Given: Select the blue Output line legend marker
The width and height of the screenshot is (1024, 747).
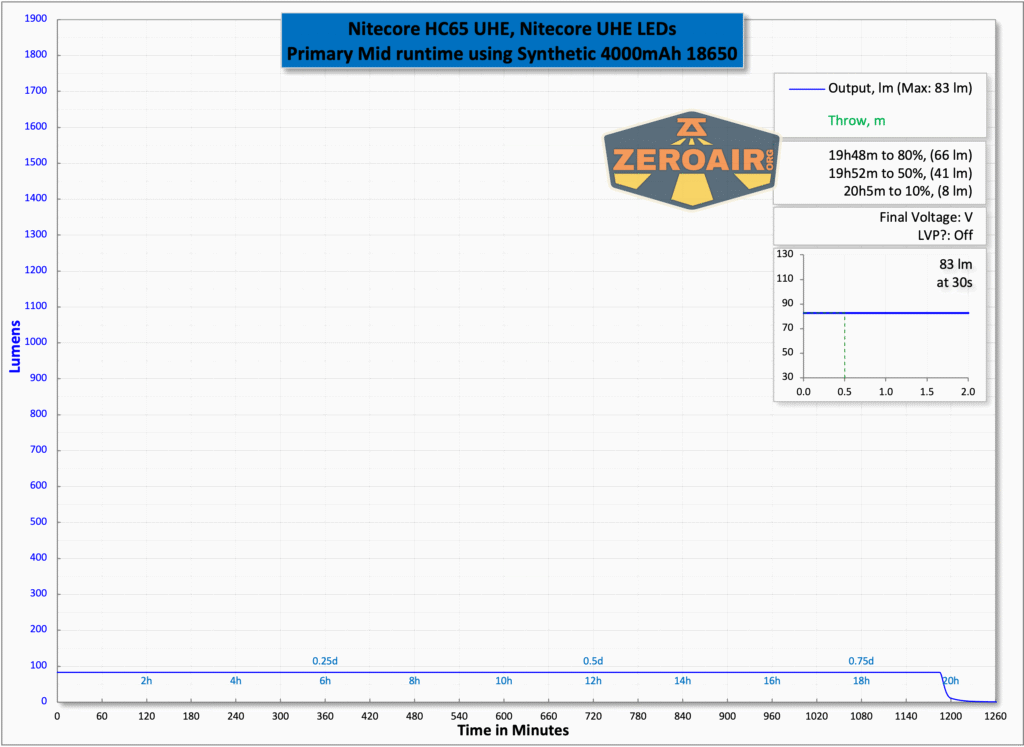Looking at the screenshot, I should coord(806,88).
